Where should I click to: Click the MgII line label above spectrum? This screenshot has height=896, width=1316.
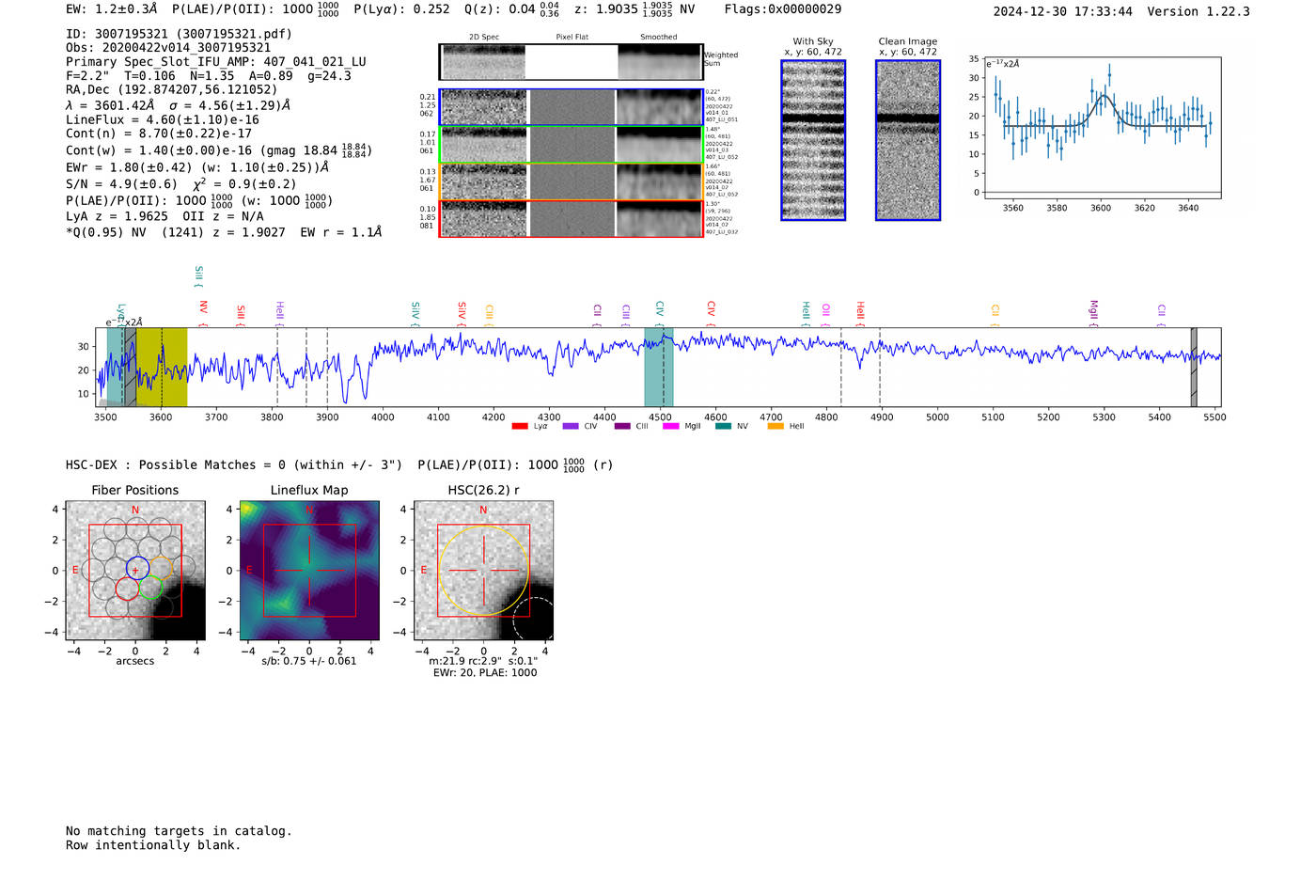coord(1093,312)
